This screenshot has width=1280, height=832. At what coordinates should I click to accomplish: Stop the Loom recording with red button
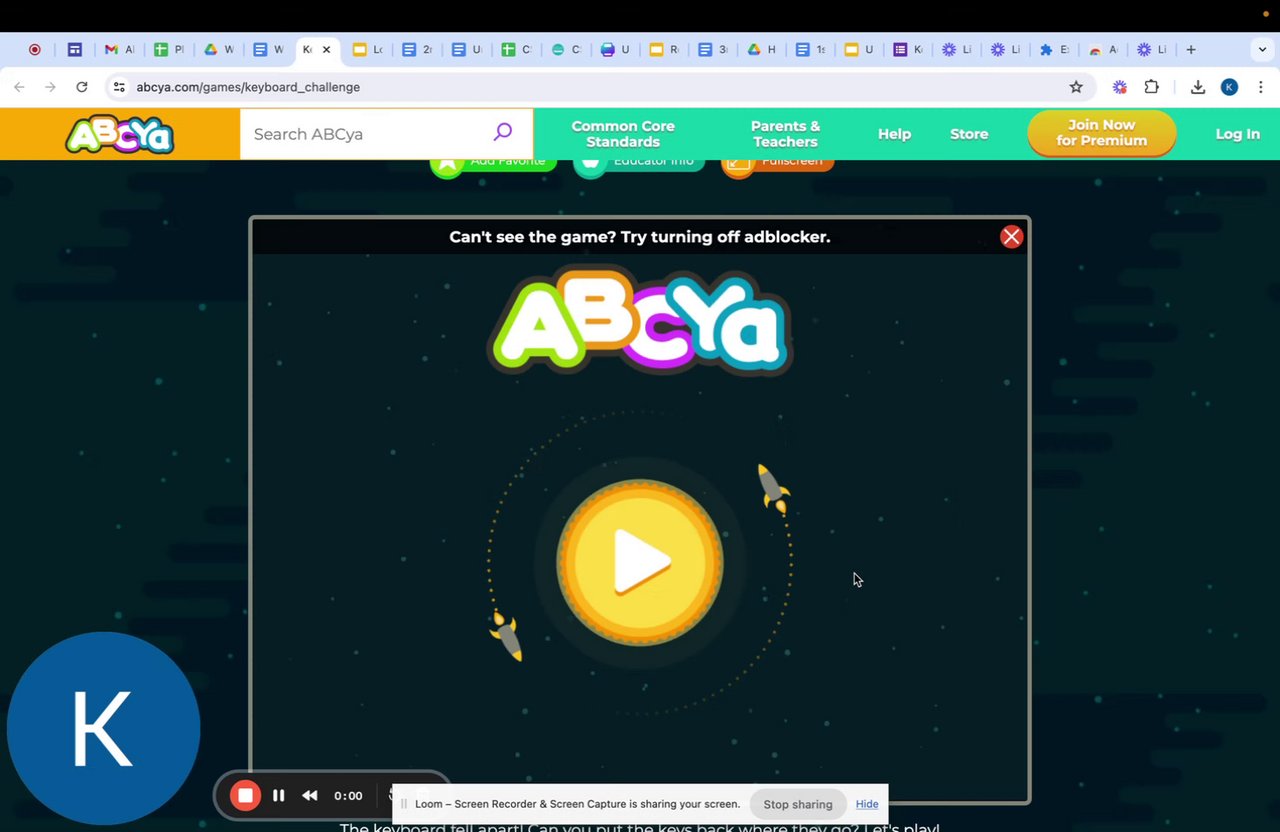coord(245,796)
